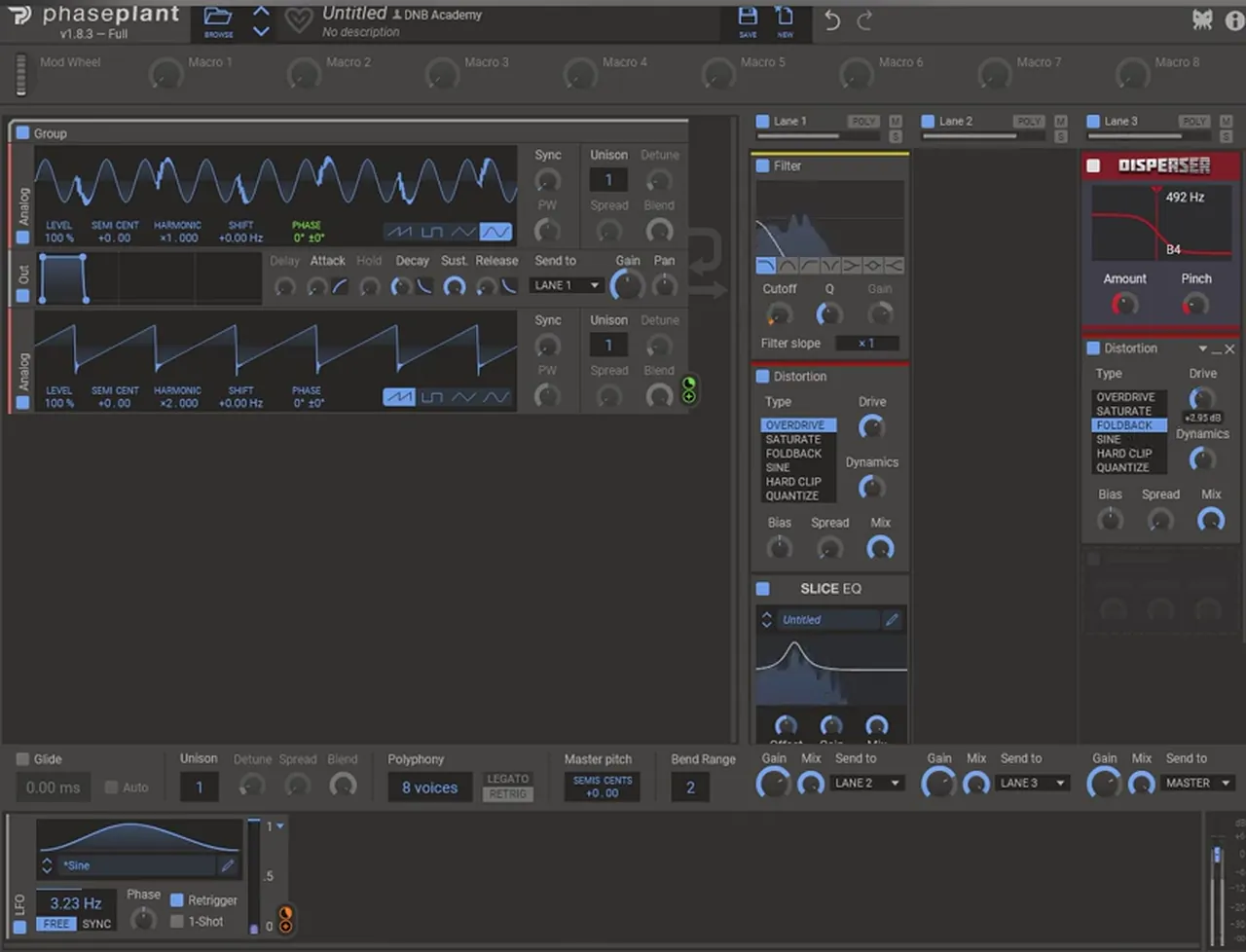1246x952 pixels.
Task: Adjust the Disperser Amount knob
Action: tap(1124, 305)
